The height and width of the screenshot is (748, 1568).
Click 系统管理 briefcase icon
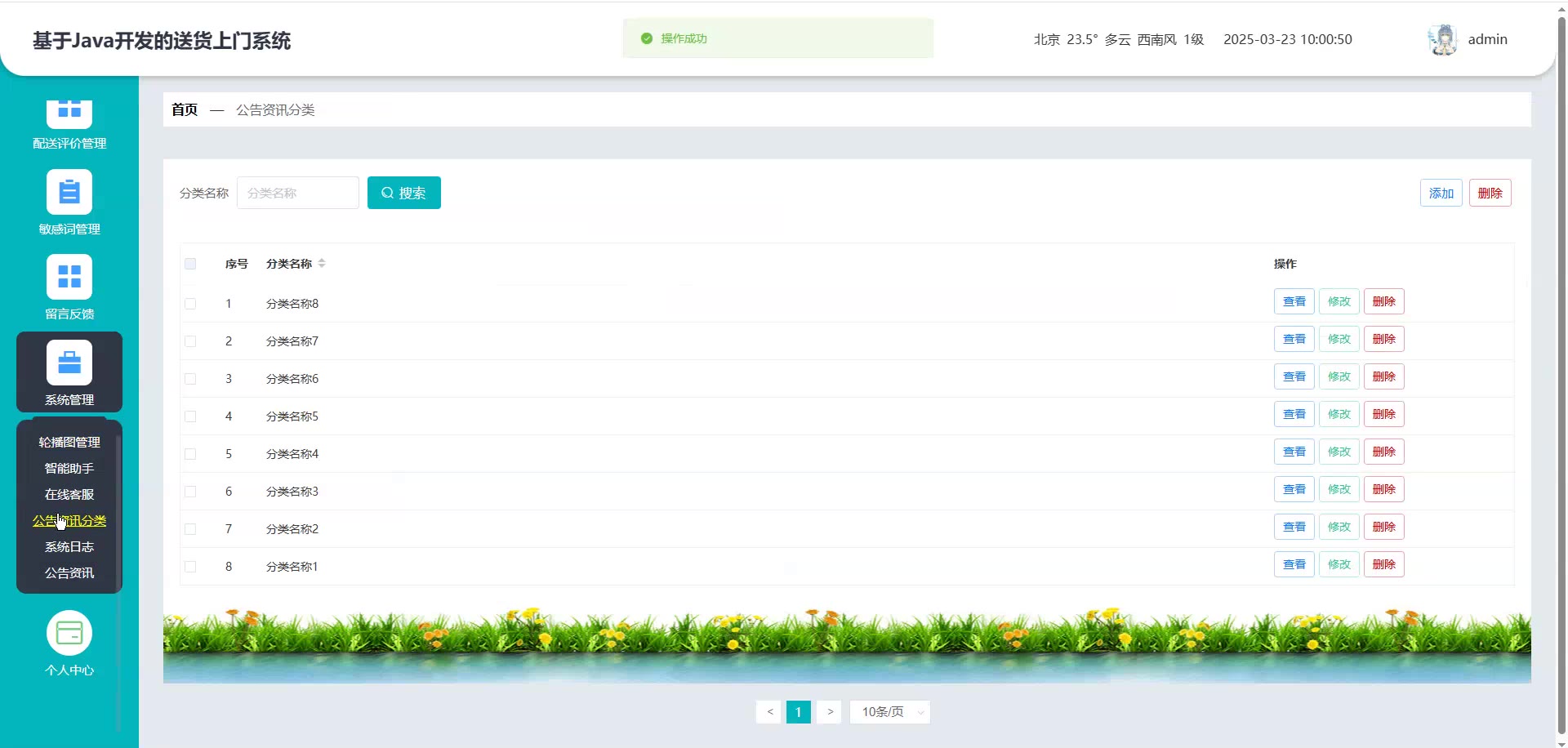pos(69,363)
